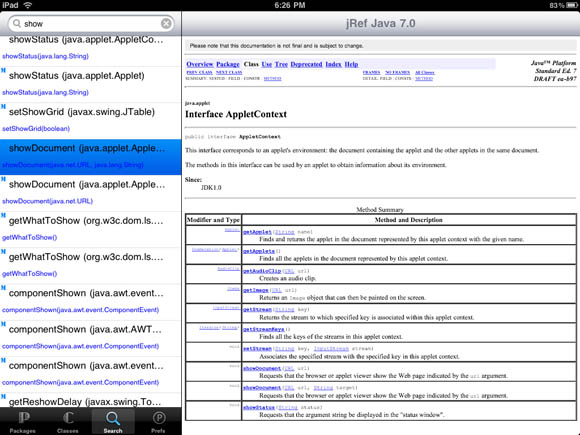
Task: Open the Help navigation link
Action: click(351, 64)
